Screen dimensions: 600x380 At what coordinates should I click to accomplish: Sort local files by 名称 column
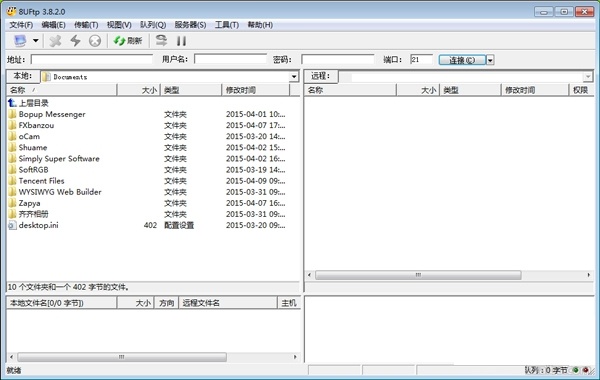(x=62, y=90)
